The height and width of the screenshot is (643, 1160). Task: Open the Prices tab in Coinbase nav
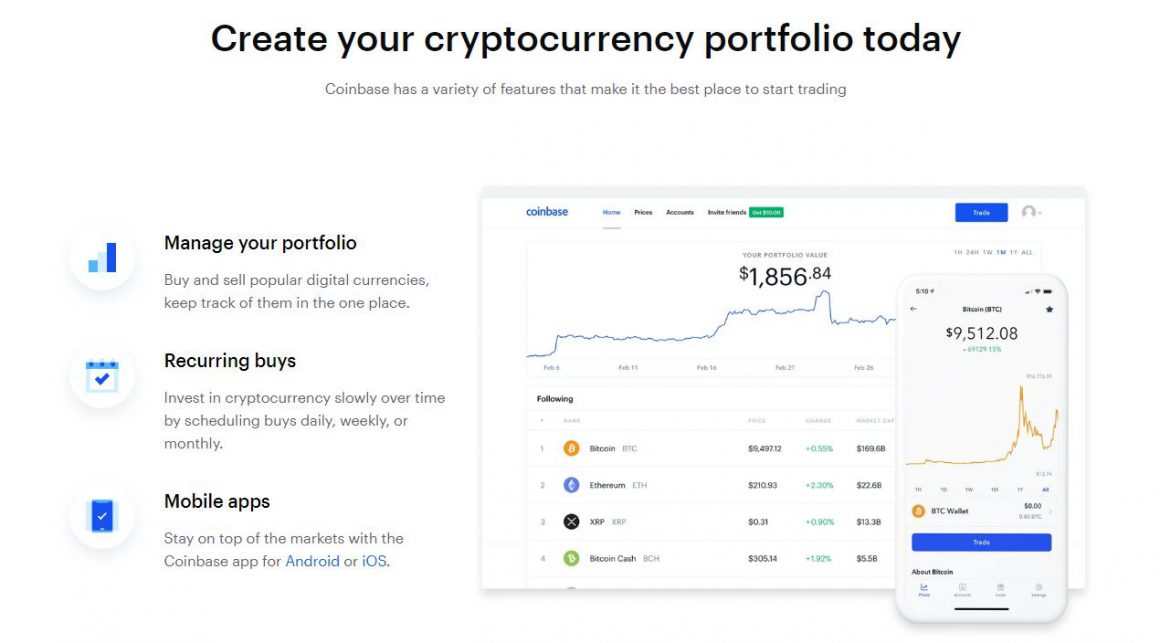pyautogui.click(x=643, y=212)
